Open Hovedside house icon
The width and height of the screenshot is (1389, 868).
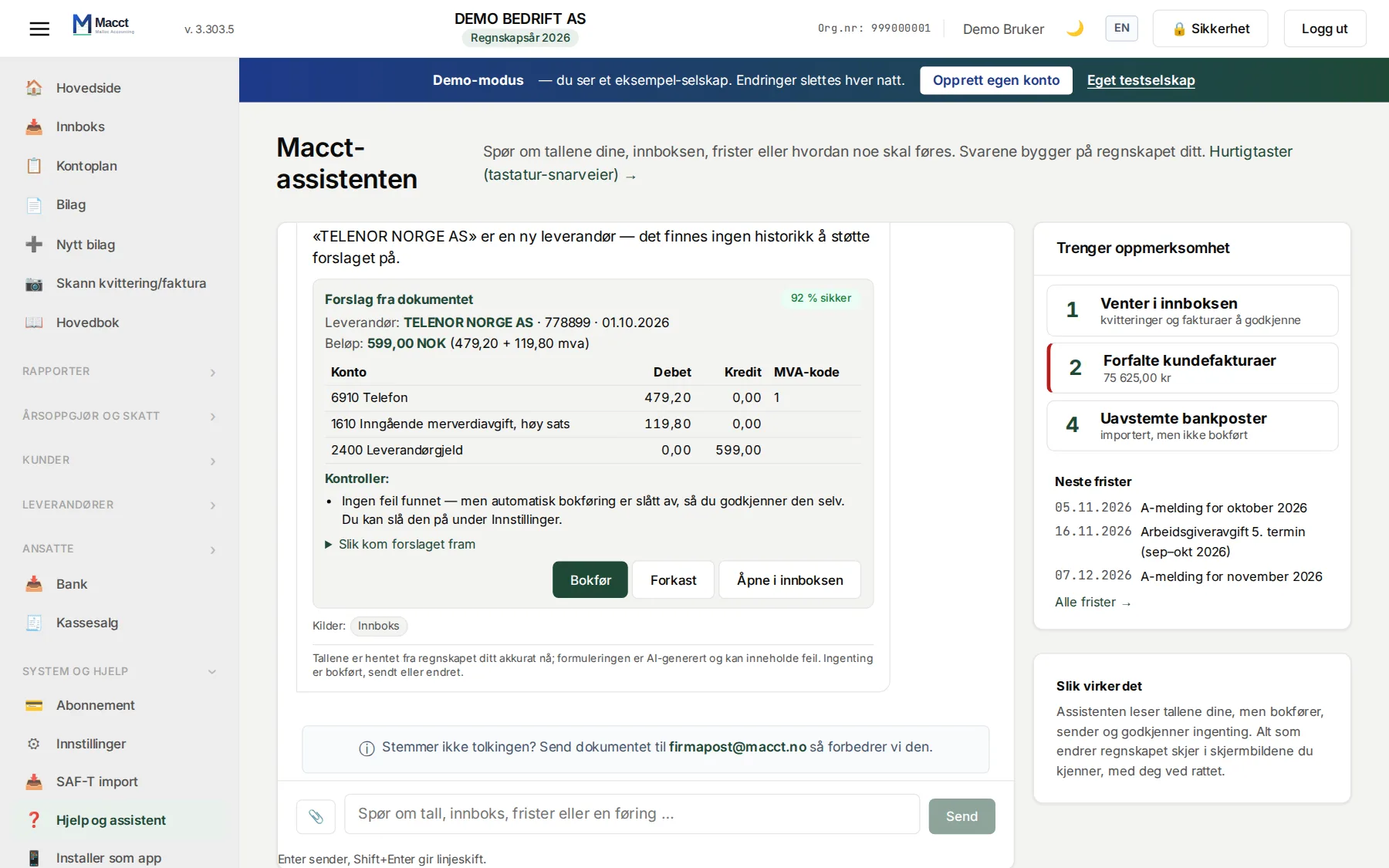34,88
